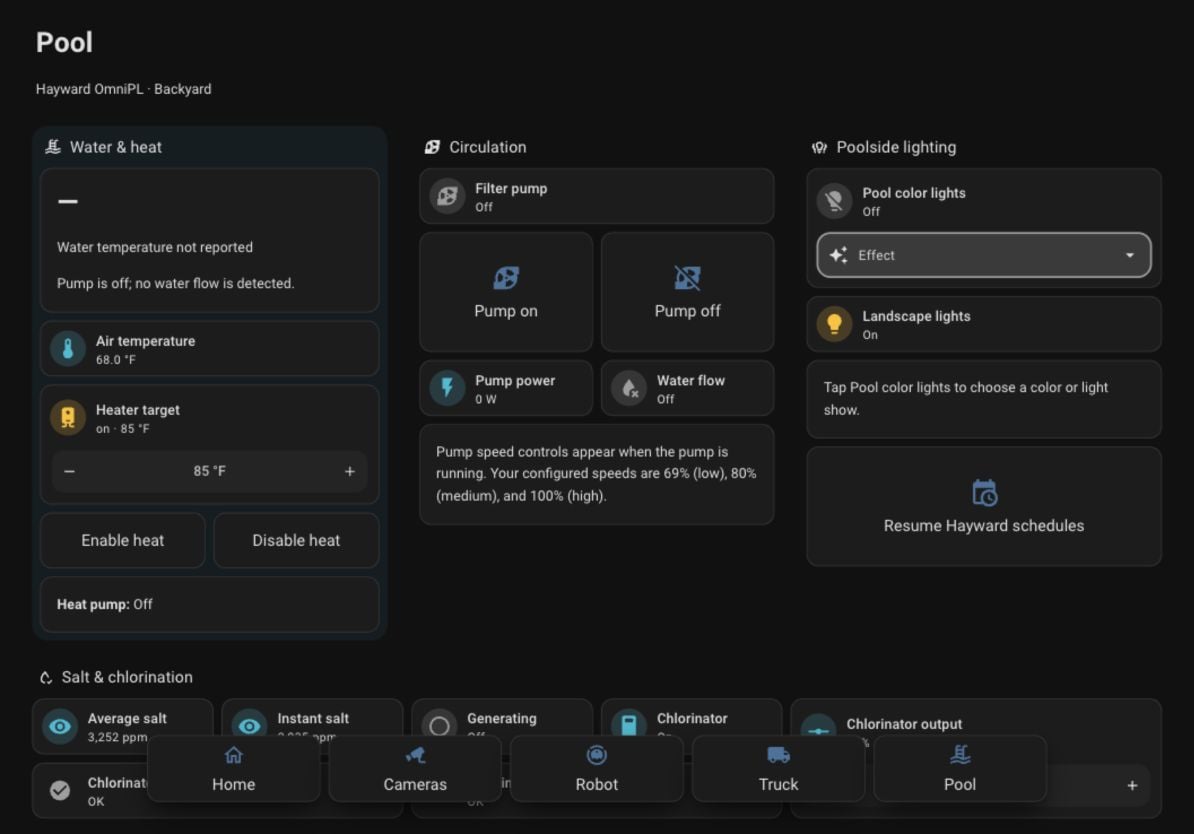
Task: Click the pump speed controls info text
Action: (596, 474)
